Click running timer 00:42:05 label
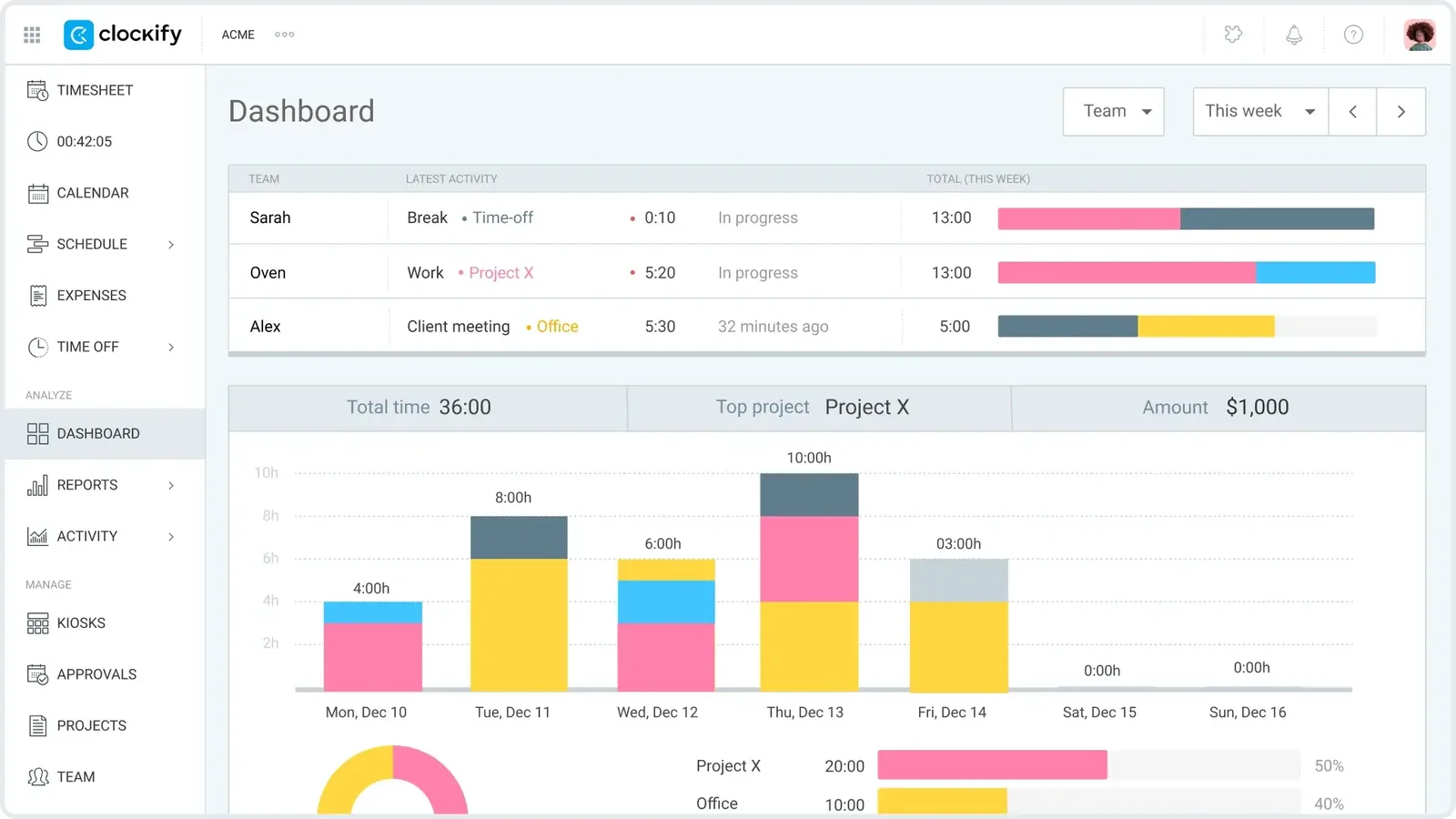 (85, 141)
